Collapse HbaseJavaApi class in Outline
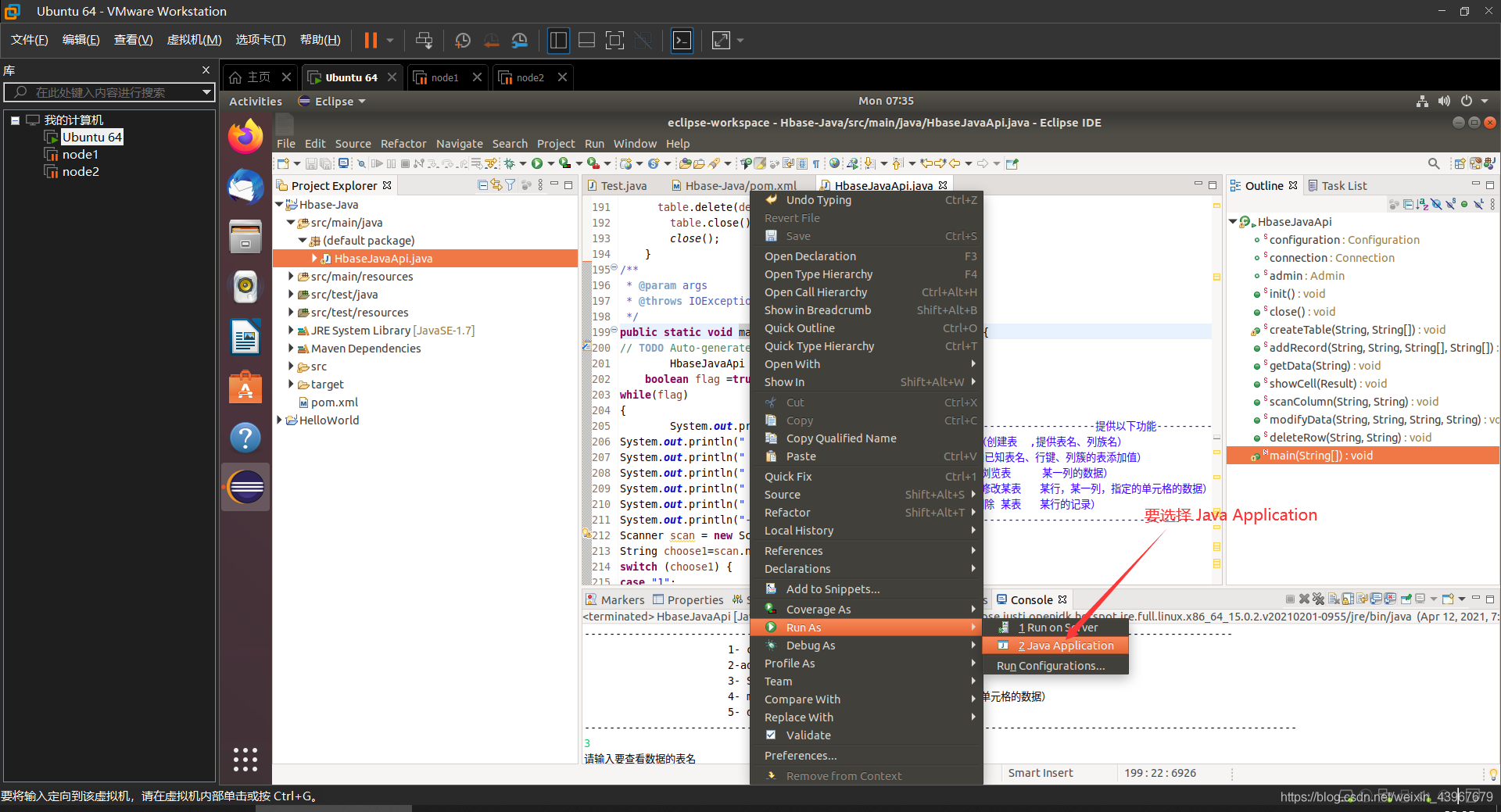 coord(1233,221)
